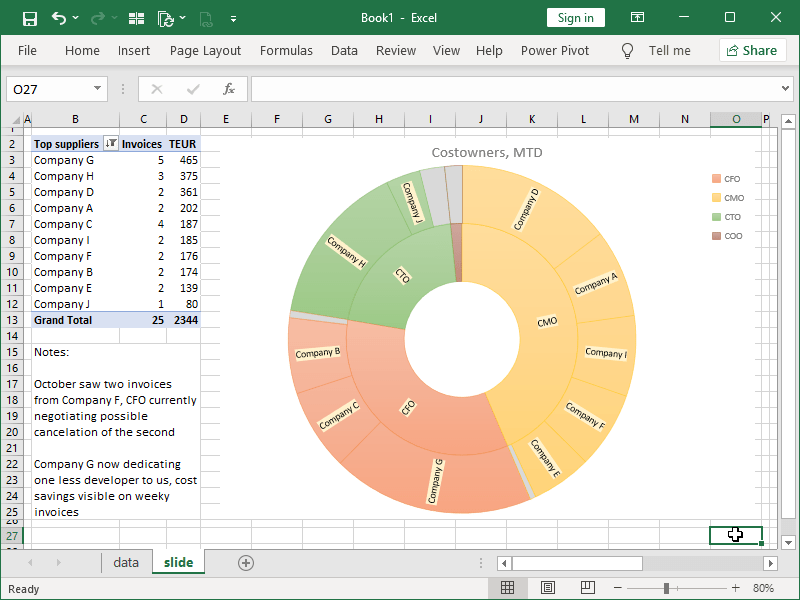
Task: Open the Normal view icon in status bar
Action: point(508,588)
